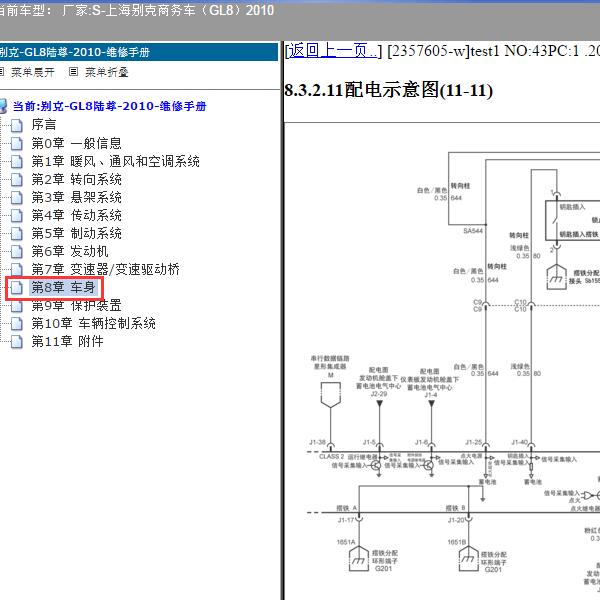Click page icon beside 第0章 一般信息
Viewport: 600px width, 600px height.
16,143
